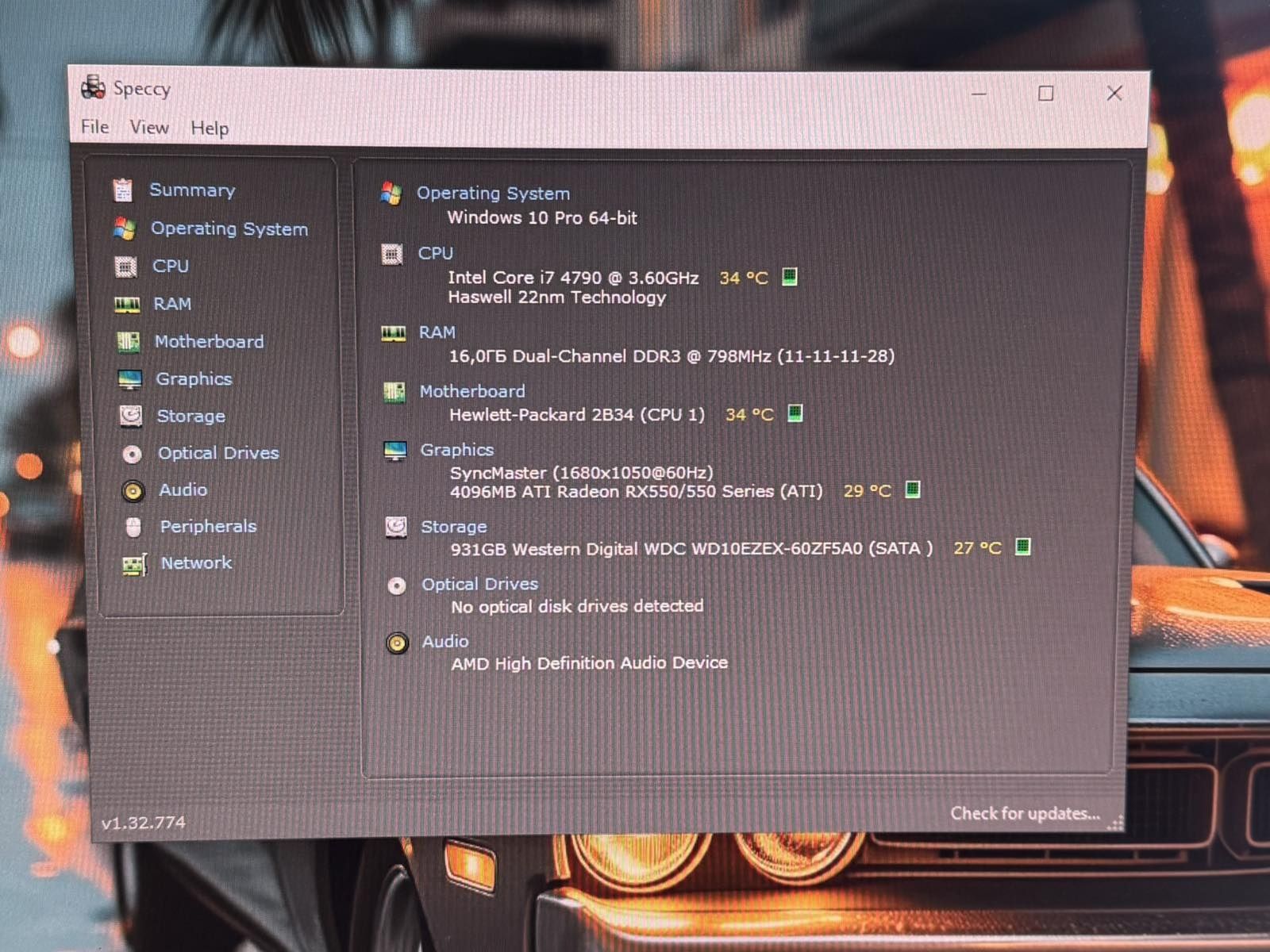
Task: Click the Optical Drives disc icon in sidebar
Action: [132, 454]
